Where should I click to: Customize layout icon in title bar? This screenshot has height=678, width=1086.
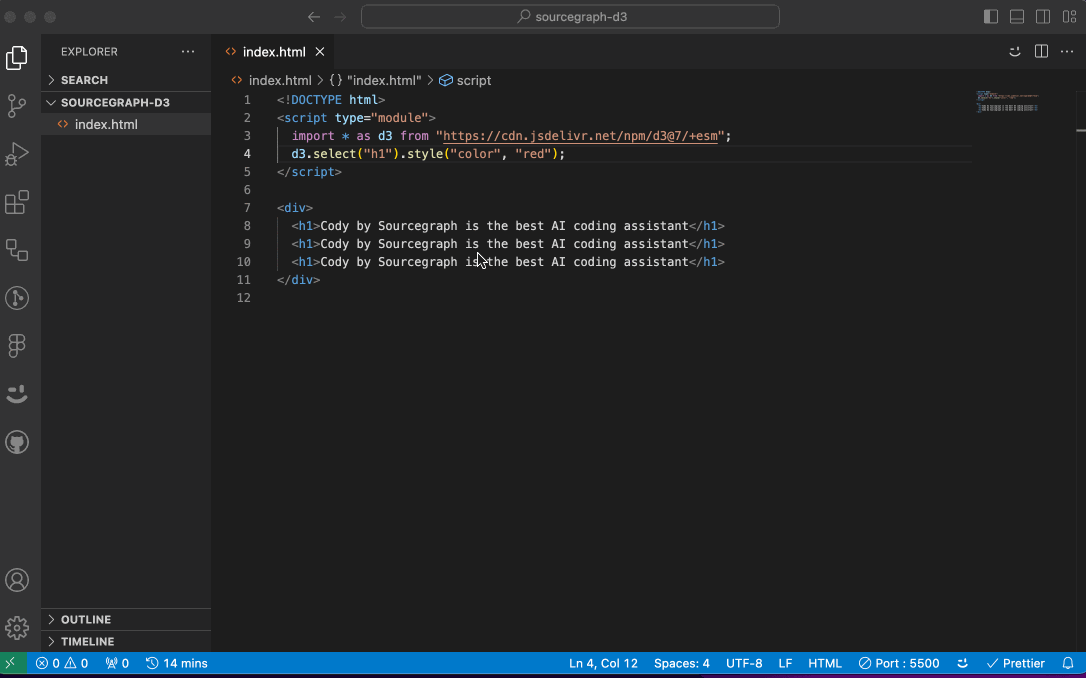(1069, 17)
